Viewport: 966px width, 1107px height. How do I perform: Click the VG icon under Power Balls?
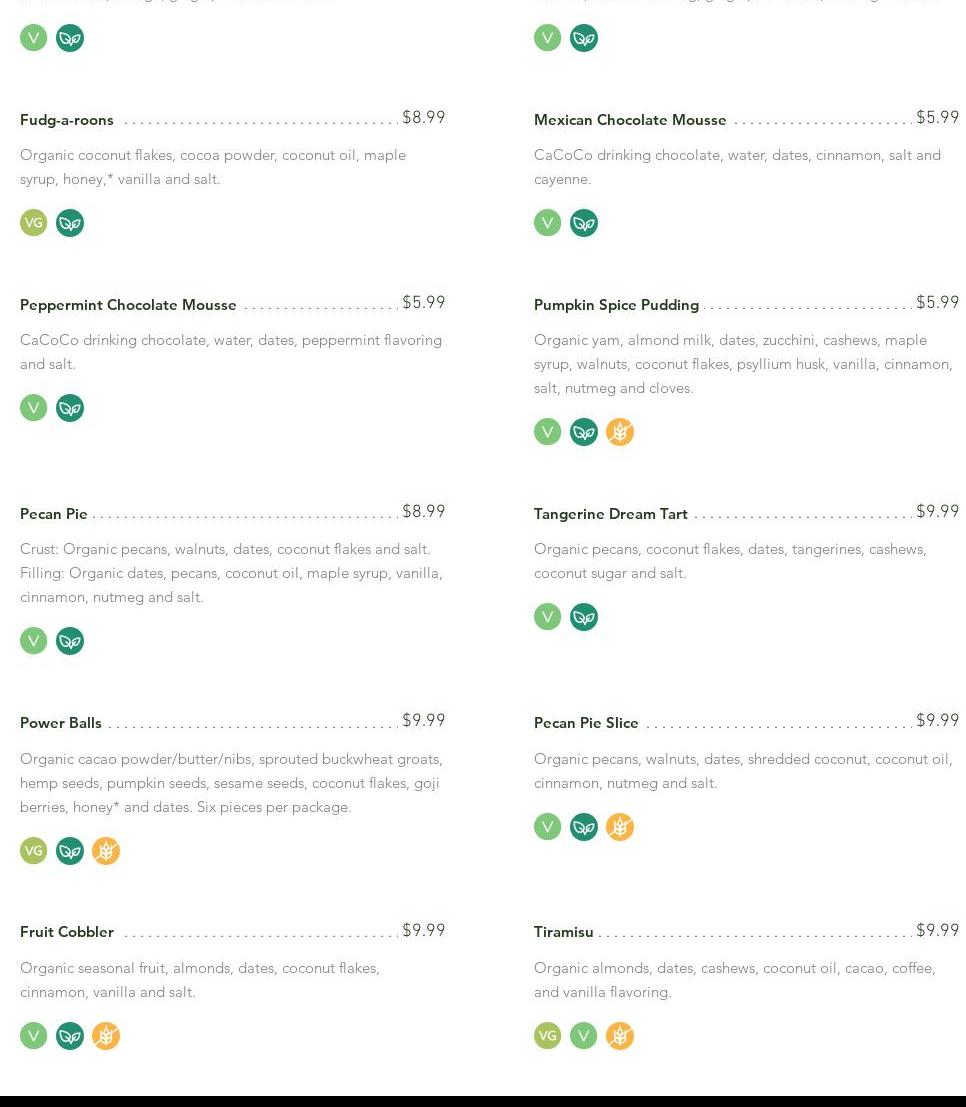tap(34, 851)
